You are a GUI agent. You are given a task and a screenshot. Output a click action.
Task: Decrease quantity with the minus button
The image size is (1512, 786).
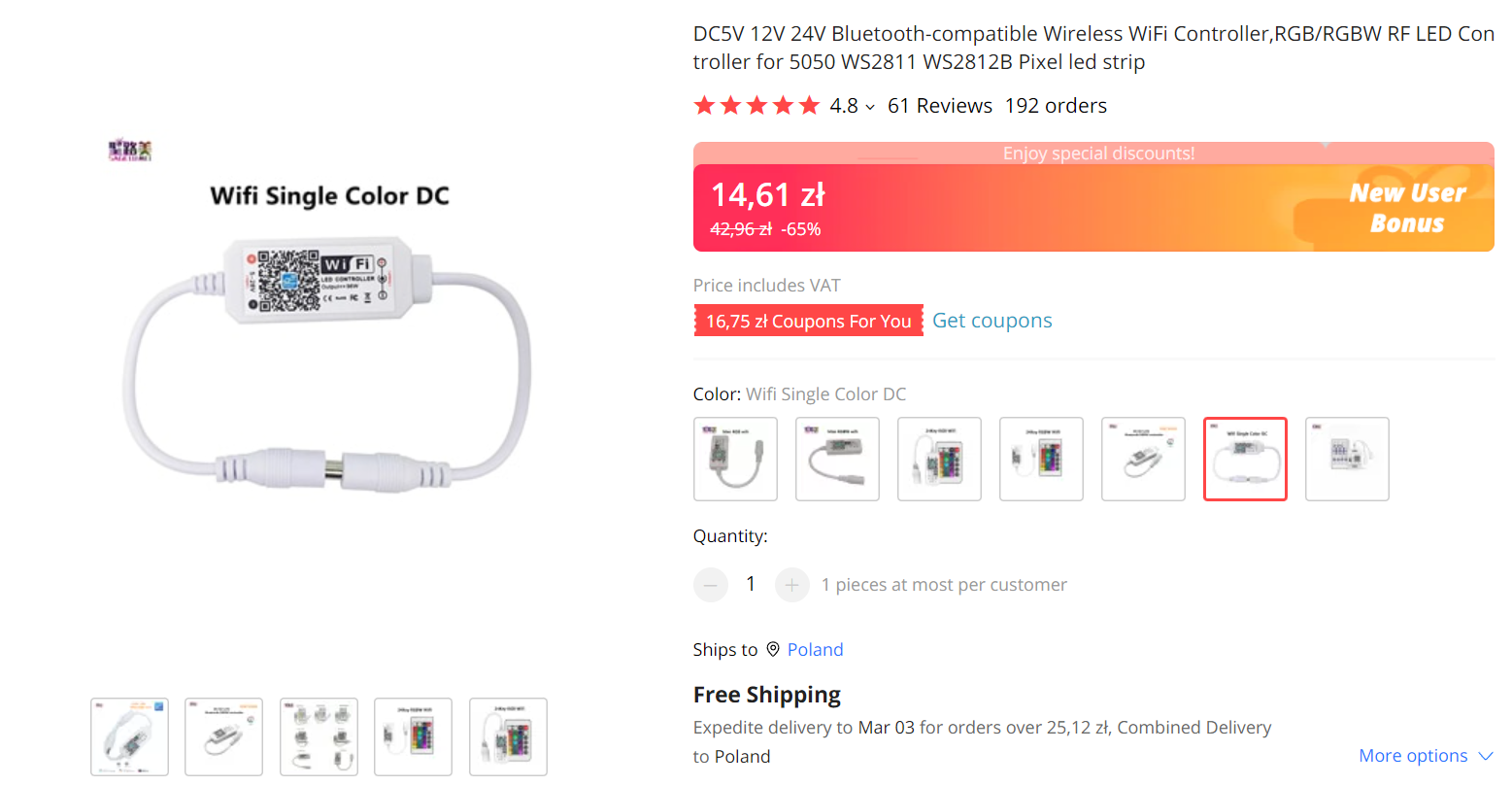[x=711, y=585]
